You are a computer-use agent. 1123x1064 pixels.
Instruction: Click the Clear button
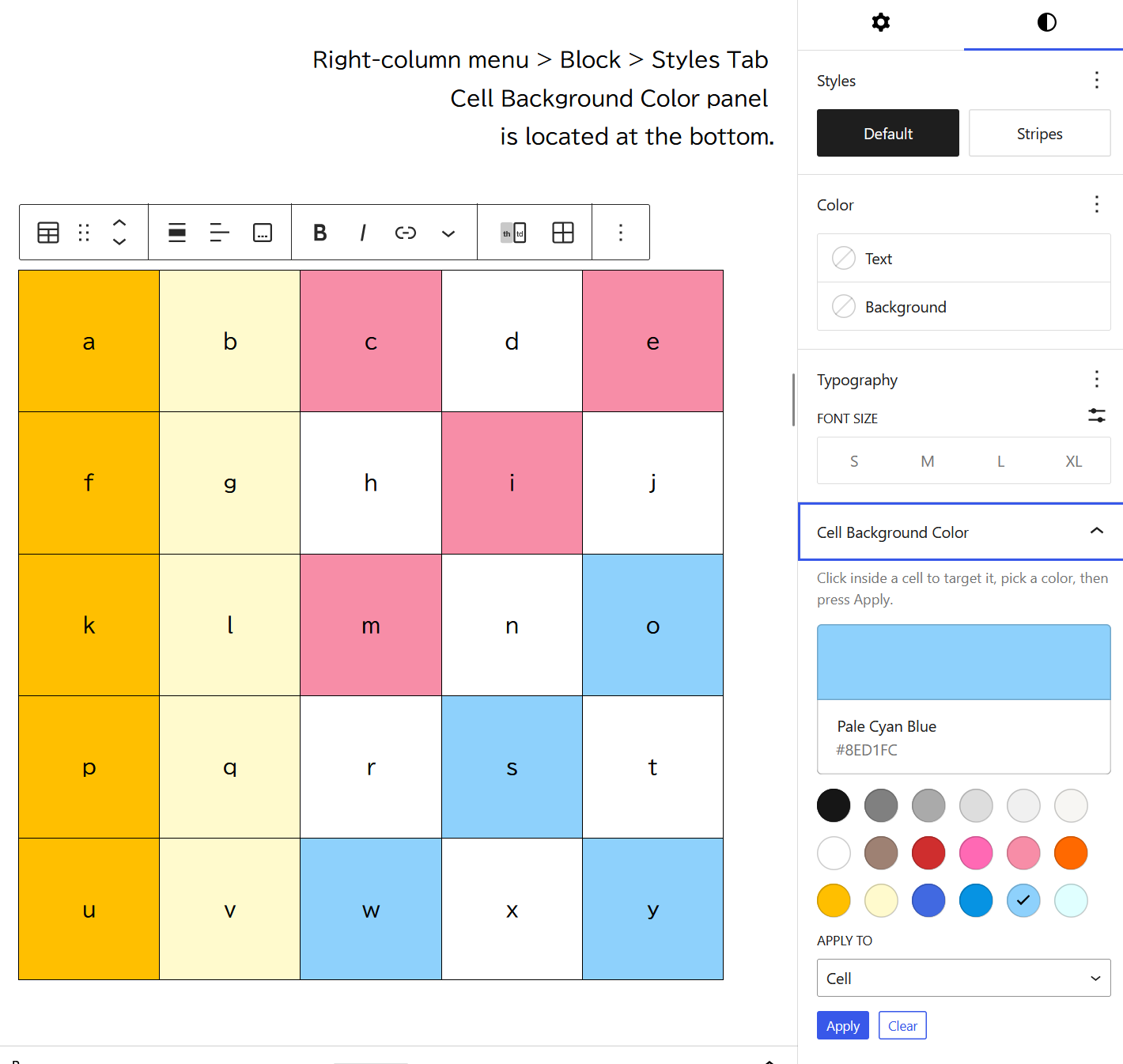(x=902, y=1025)
